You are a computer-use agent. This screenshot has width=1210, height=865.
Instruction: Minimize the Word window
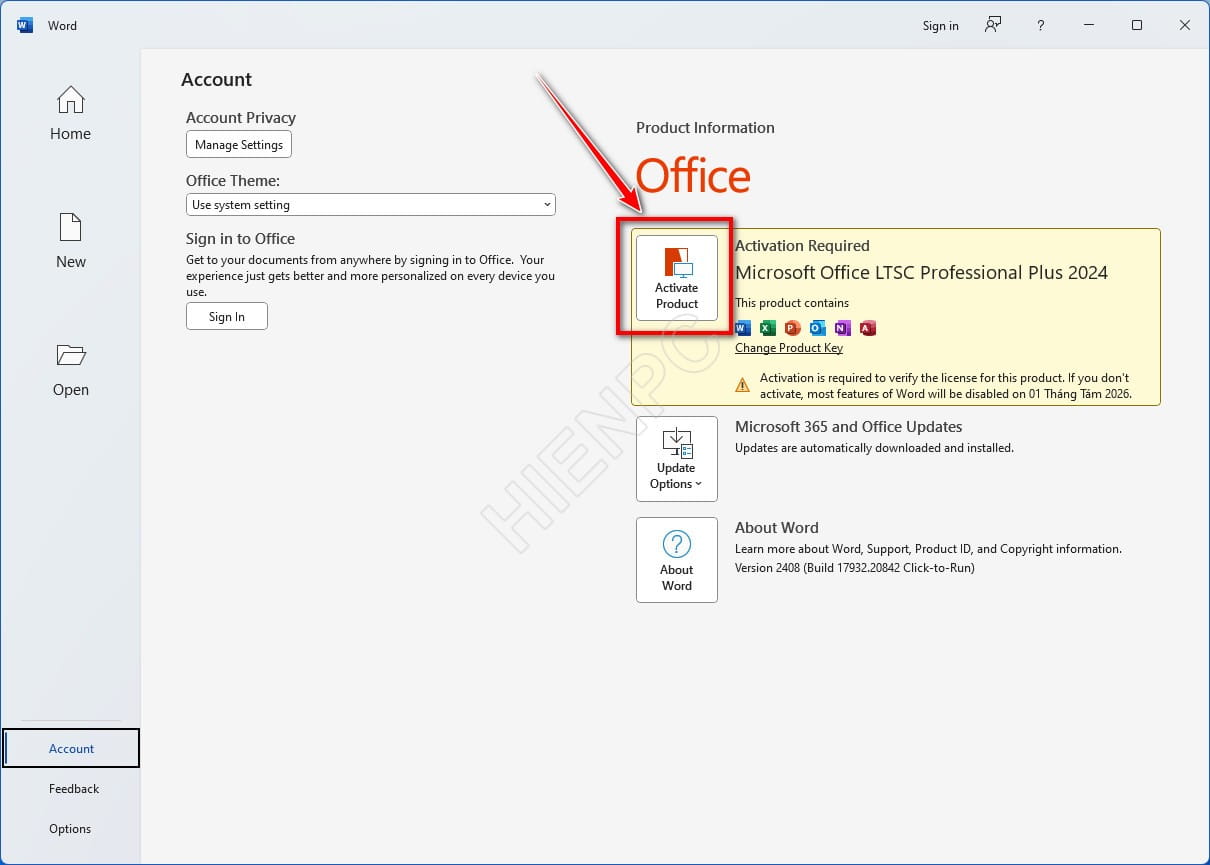coord(1089,25)
